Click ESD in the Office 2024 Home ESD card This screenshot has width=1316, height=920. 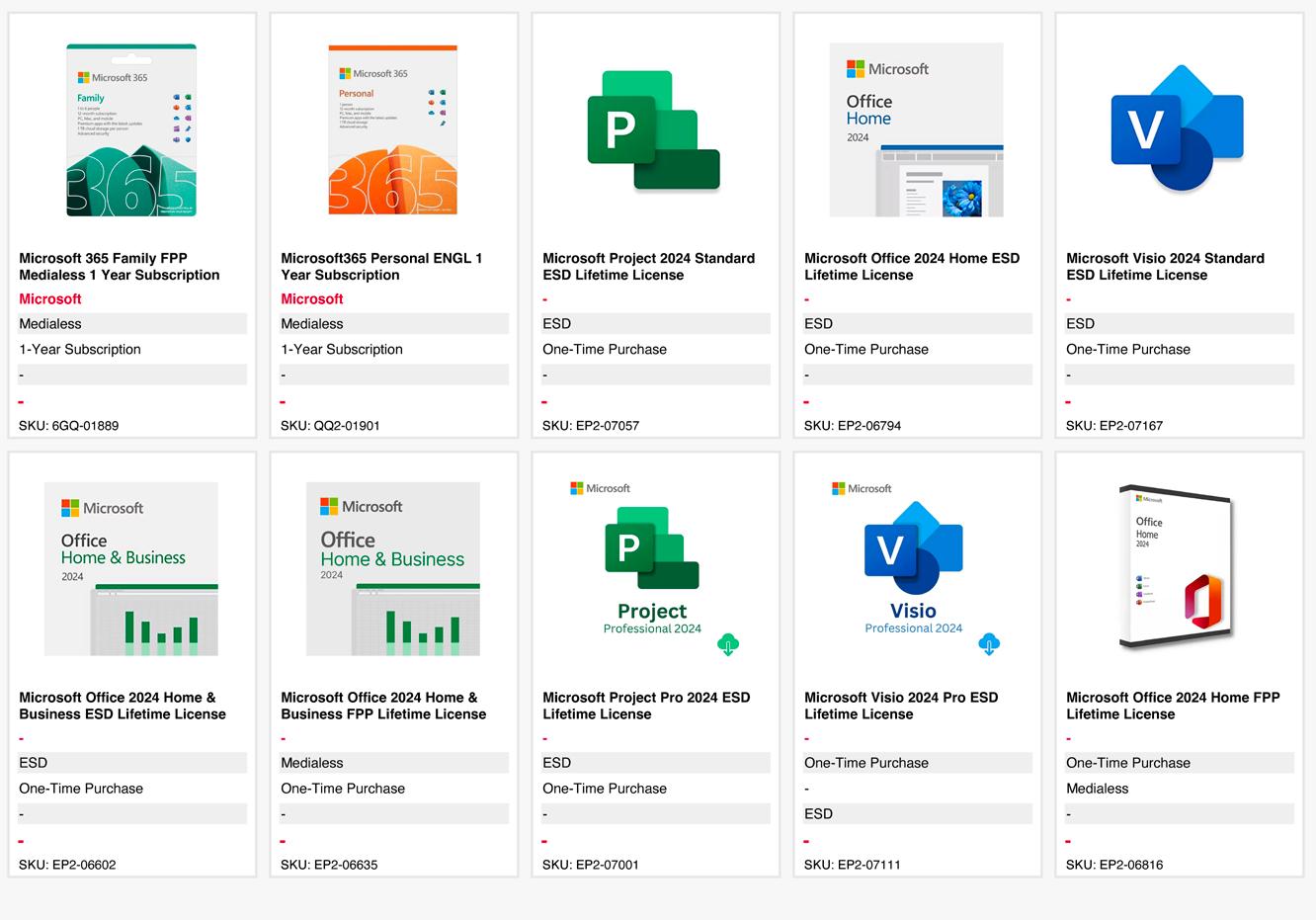(x=818, y=324)
